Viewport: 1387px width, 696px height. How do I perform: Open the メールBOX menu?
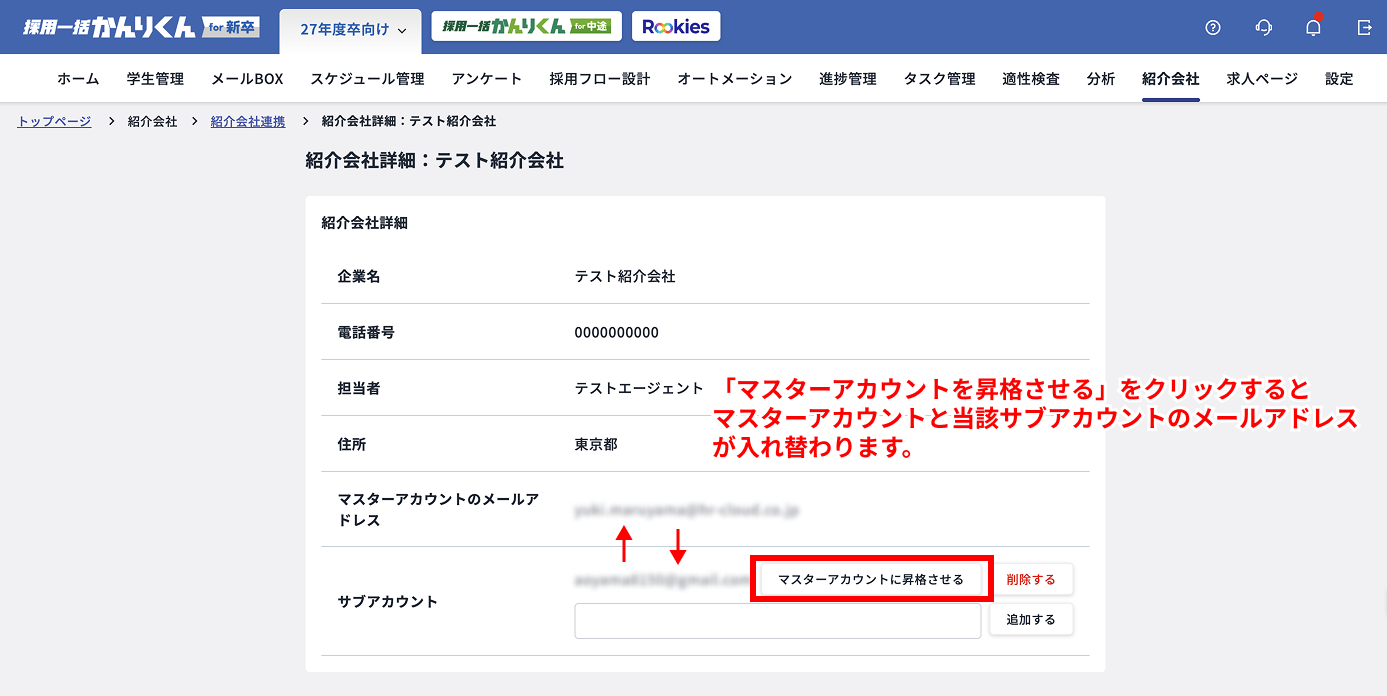click(x=247, y=79)
